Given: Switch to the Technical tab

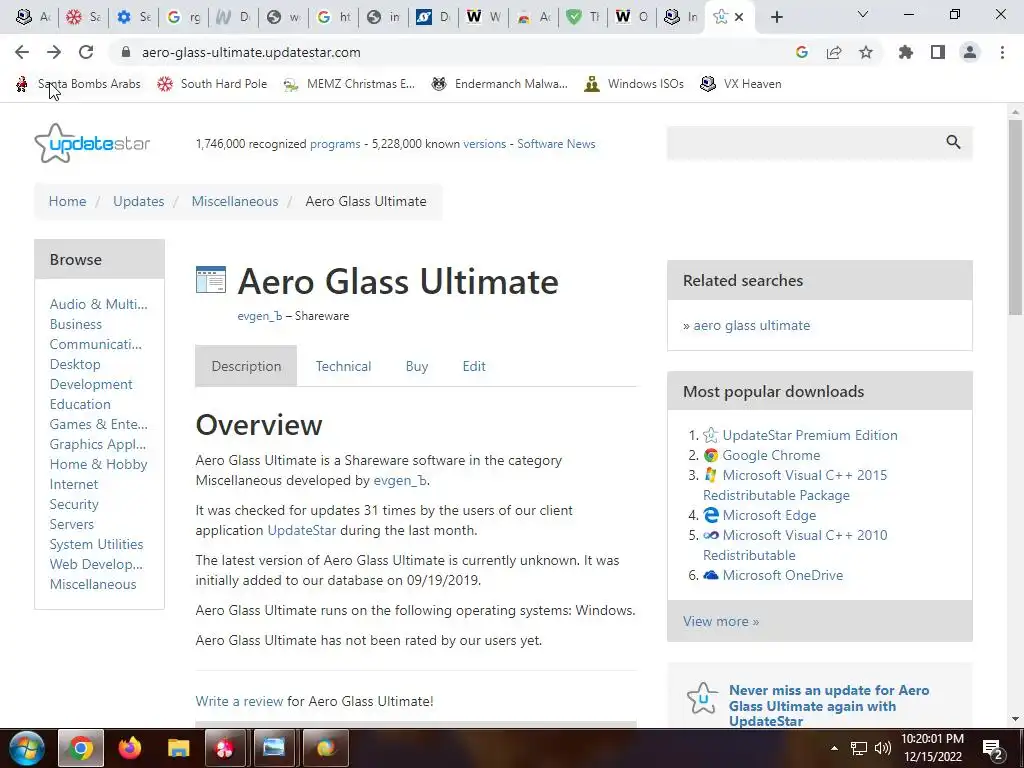Looking at the screenshot, I should coord(344,366).
